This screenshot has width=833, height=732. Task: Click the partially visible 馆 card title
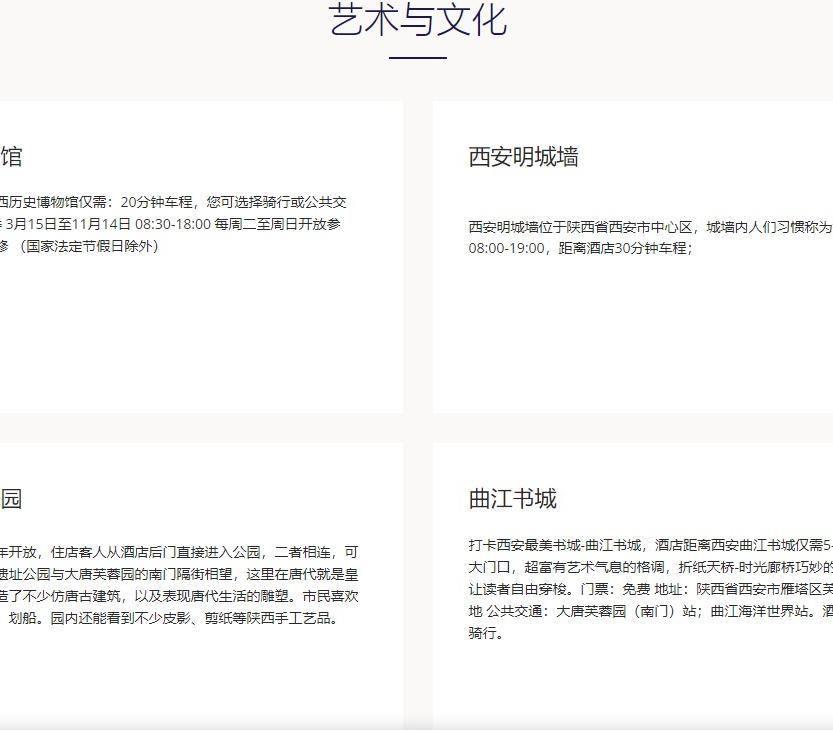[x=11, y=157]
